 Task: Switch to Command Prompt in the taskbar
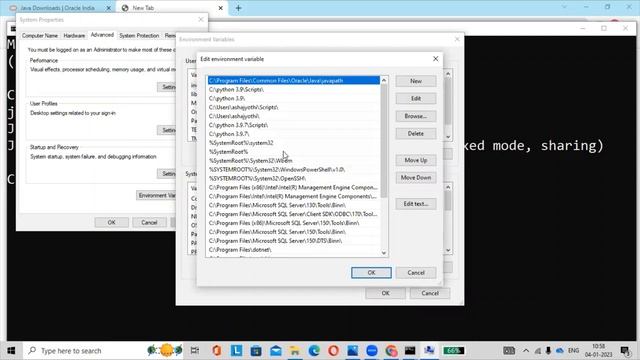410,351
